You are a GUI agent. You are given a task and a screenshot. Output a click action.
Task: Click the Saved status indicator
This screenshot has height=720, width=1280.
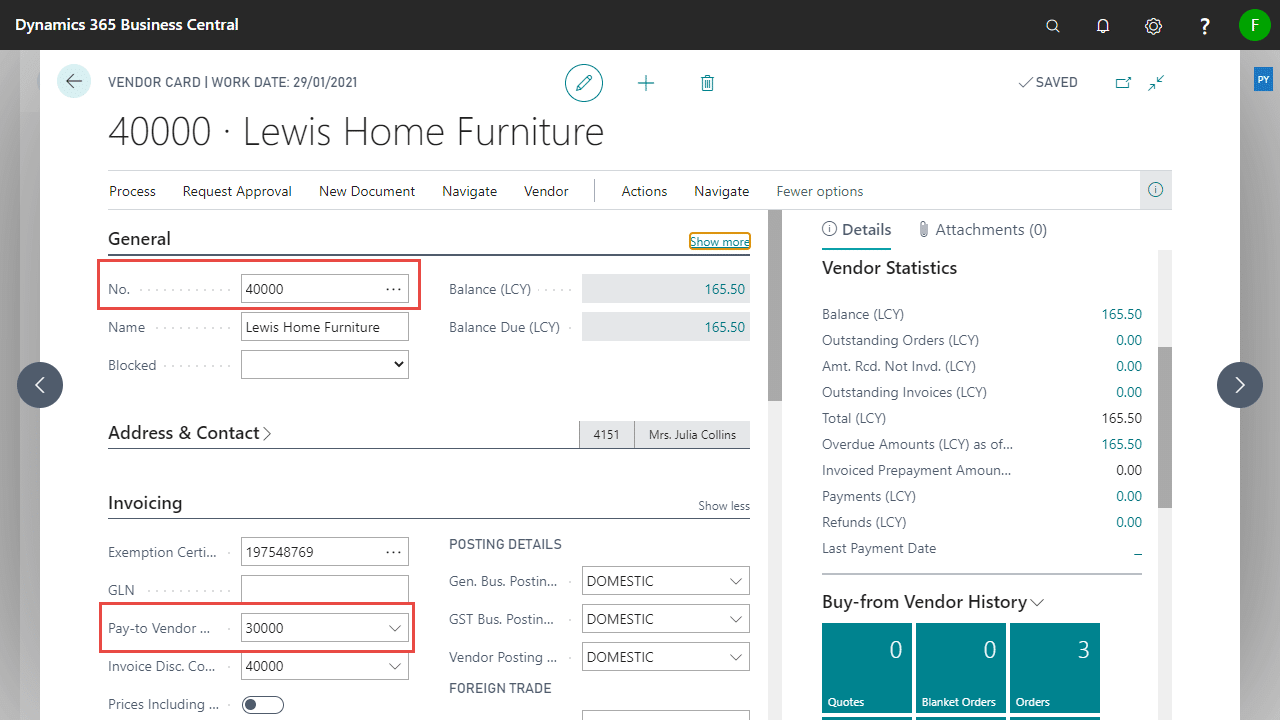1047,83
